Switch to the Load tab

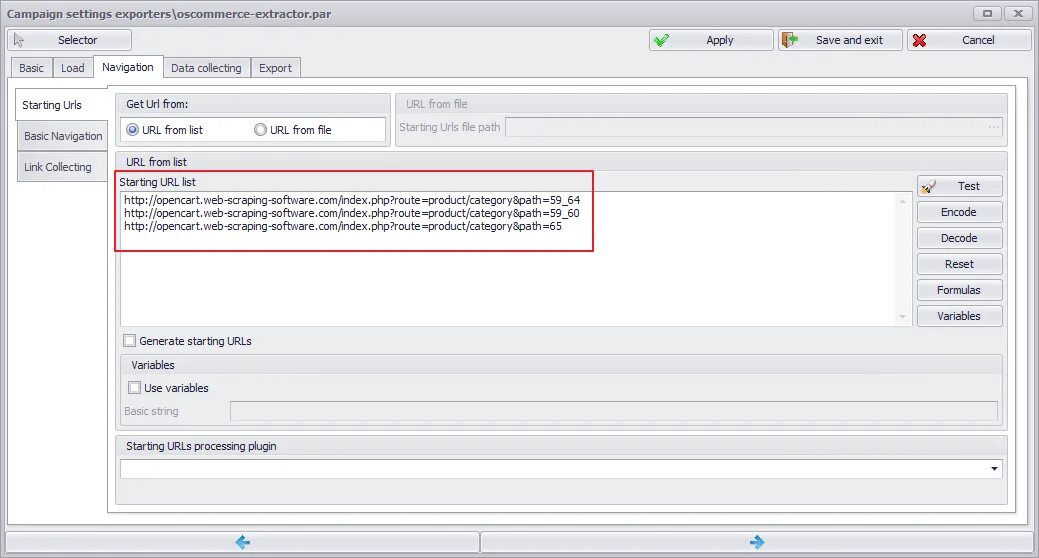coord(73,68)
